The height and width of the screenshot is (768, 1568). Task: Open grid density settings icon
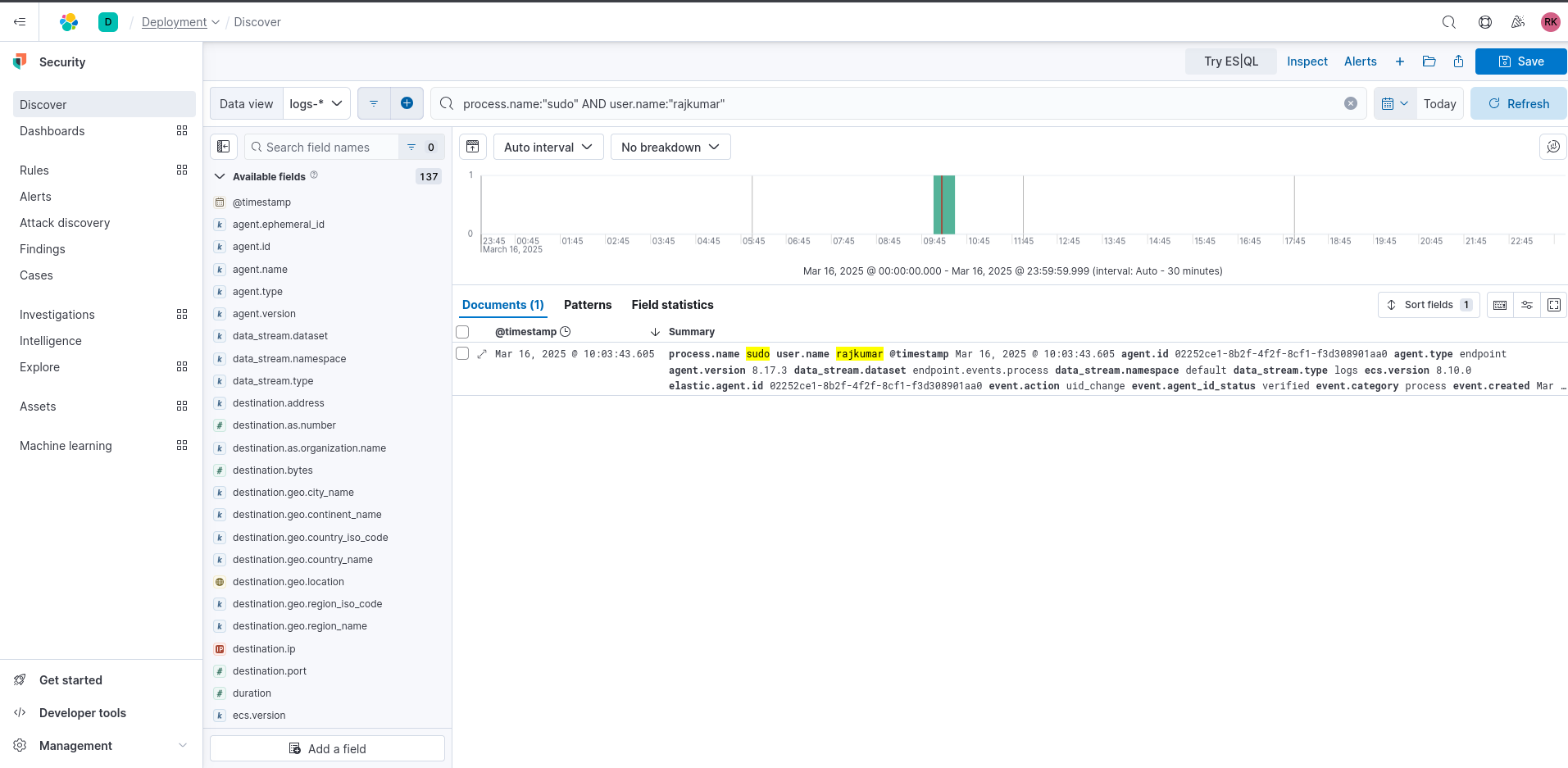tap(1527, 305)
